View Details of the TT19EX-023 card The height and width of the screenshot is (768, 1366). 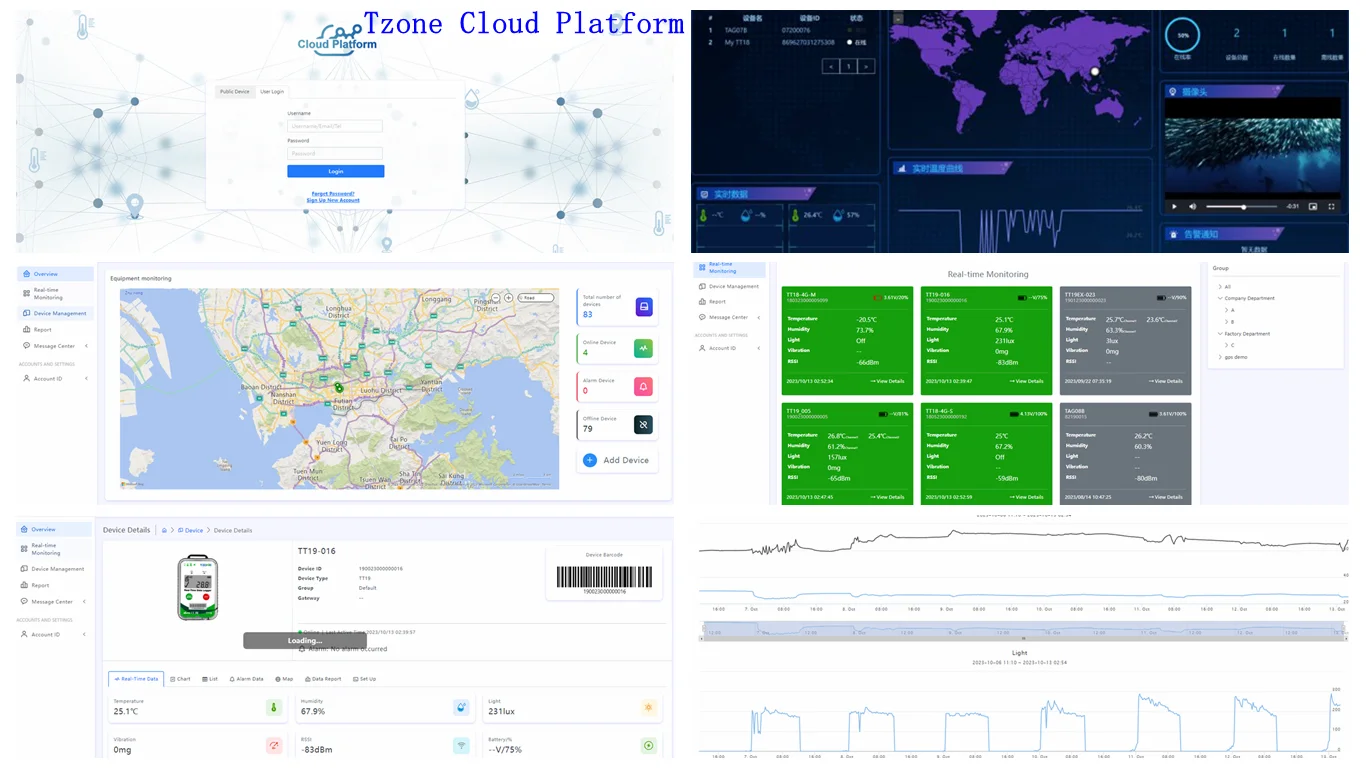1165,381
